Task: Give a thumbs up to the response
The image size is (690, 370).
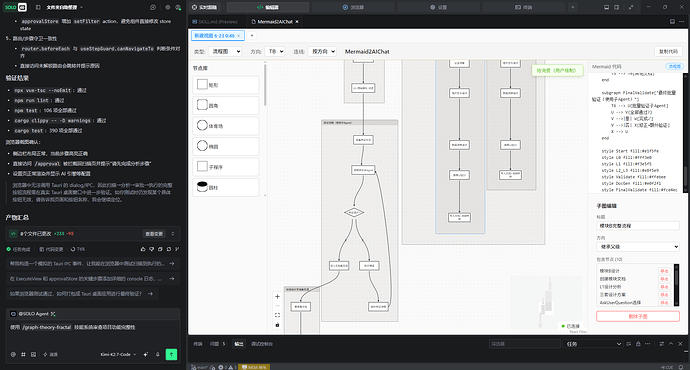Action: pyautogui.click(x=143, y=249)
